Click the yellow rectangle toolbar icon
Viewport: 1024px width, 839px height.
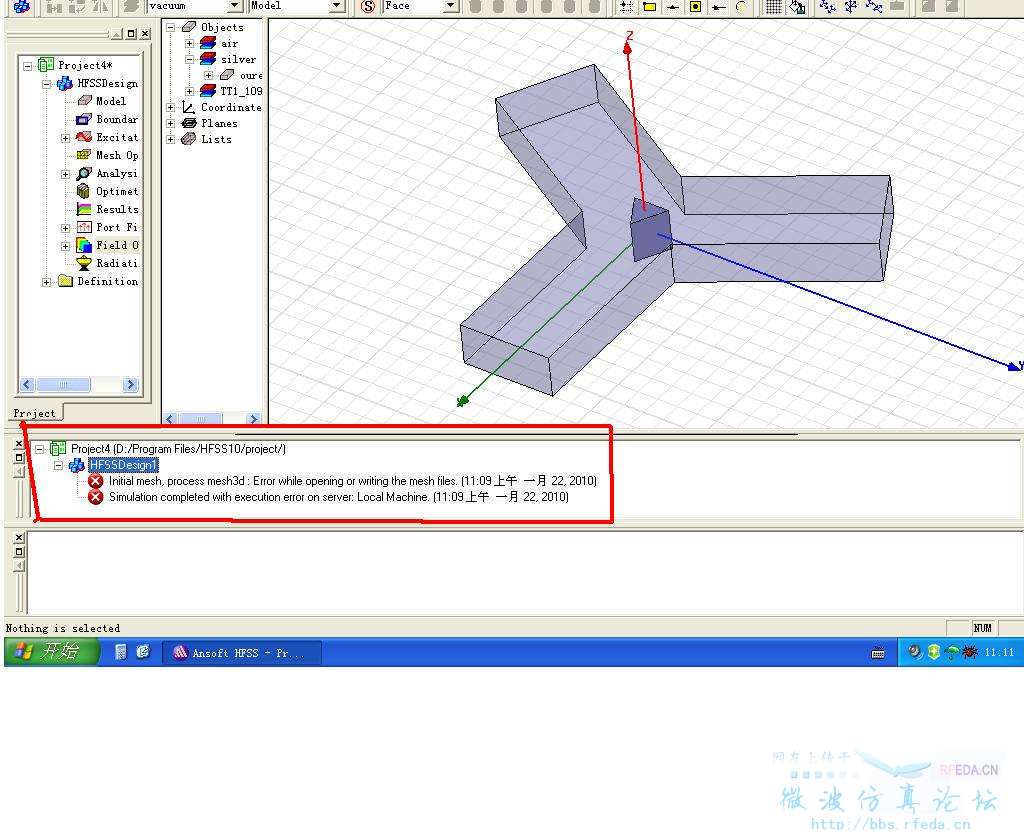[649, 7]
